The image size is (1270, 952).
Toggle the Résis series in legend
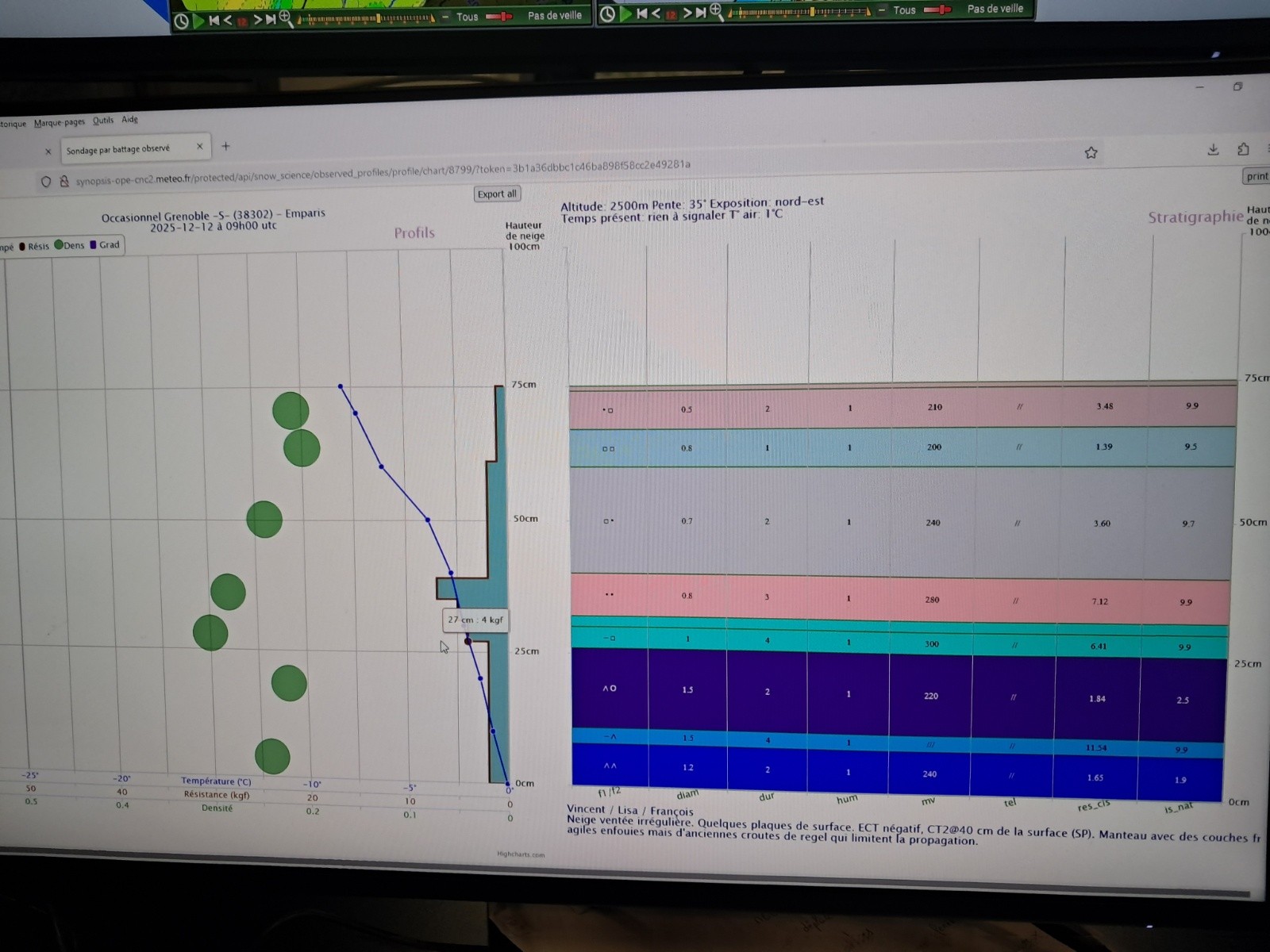pos(34,246)
